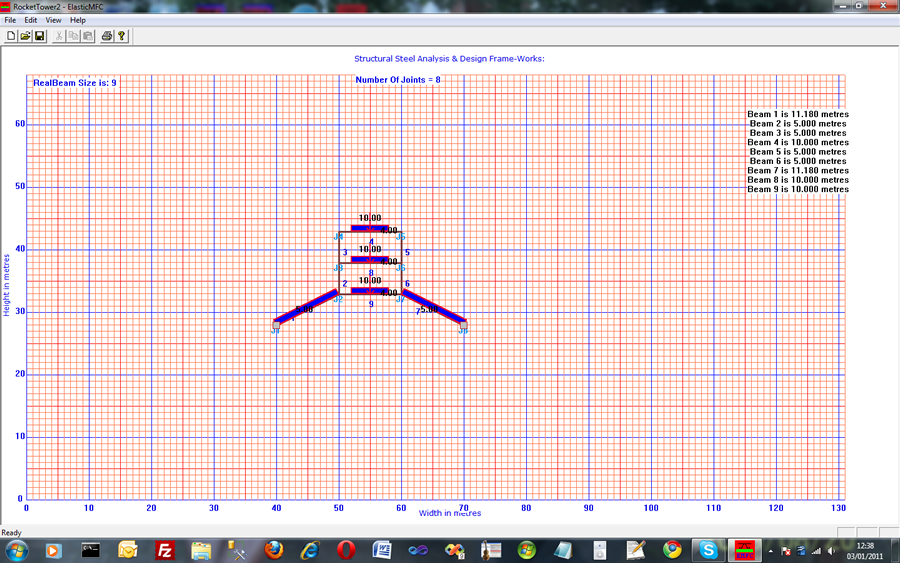
Task: Click the 'Ready' status bar text
Action: [11, 533]
